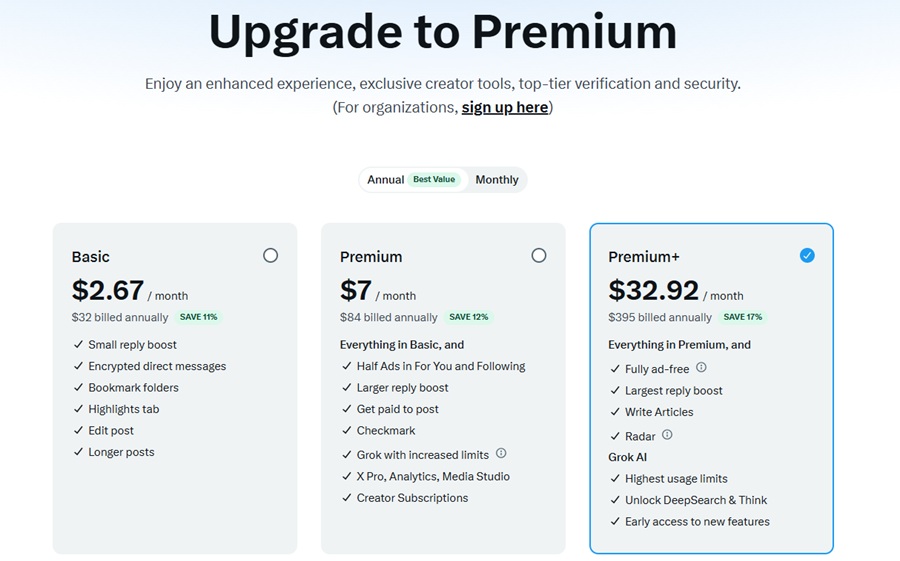900x561 pixels.
Task: Select the Premium plan radio button
Action: 538,256
